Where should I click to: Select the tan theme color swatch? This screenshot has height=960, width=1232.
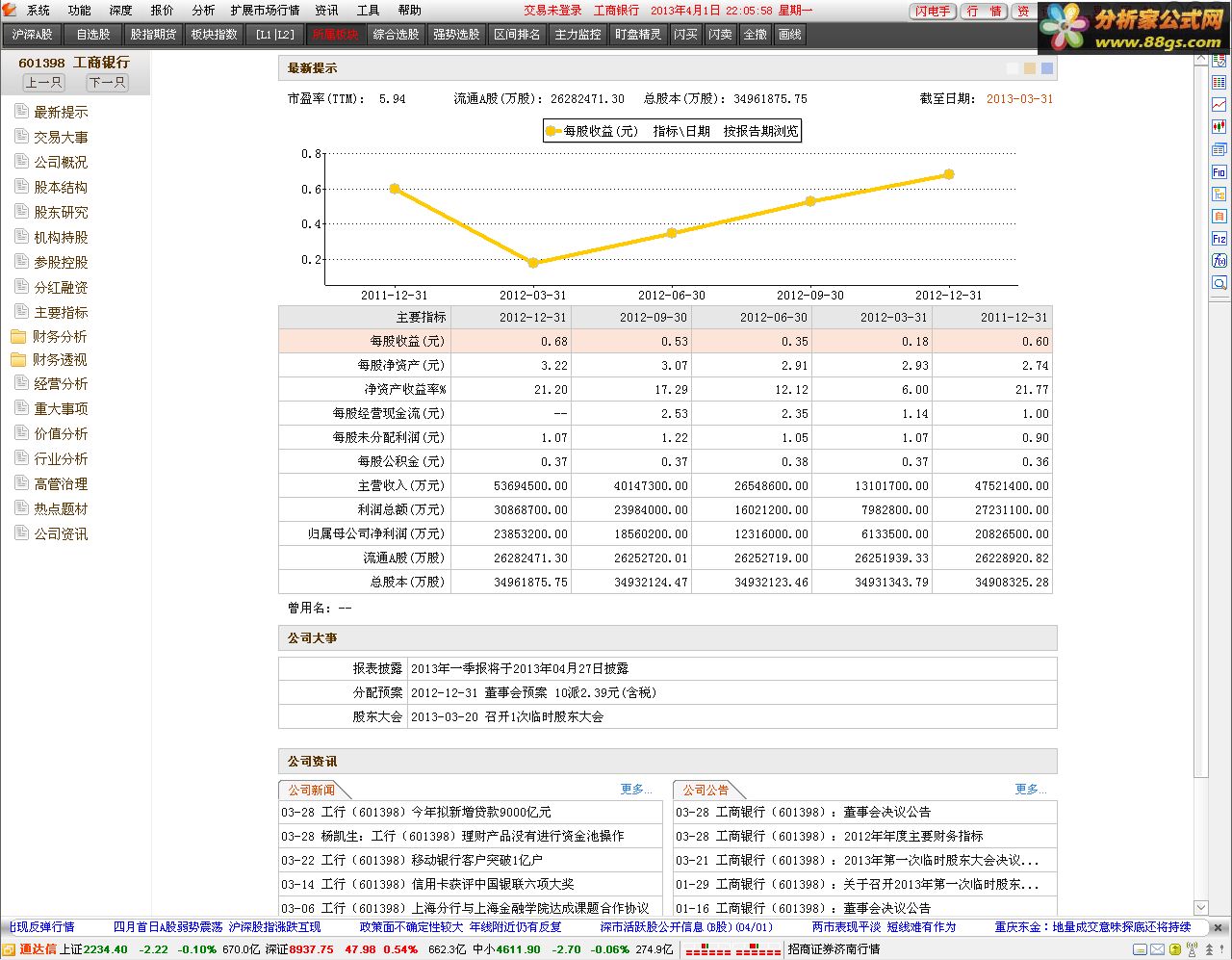coord(1030,68)
